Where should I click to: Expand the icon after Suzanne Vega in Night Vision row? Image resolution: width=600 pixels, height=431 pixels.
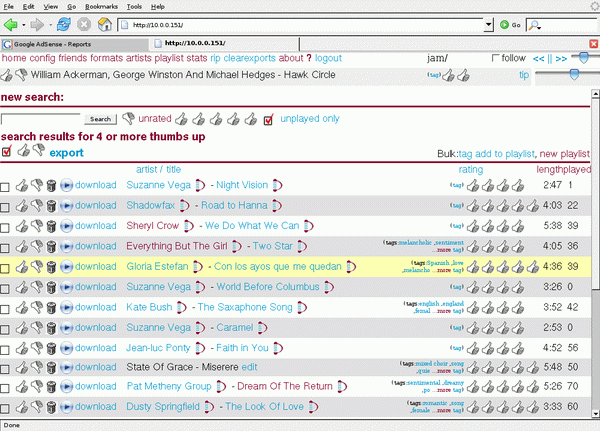coord(200,185)
